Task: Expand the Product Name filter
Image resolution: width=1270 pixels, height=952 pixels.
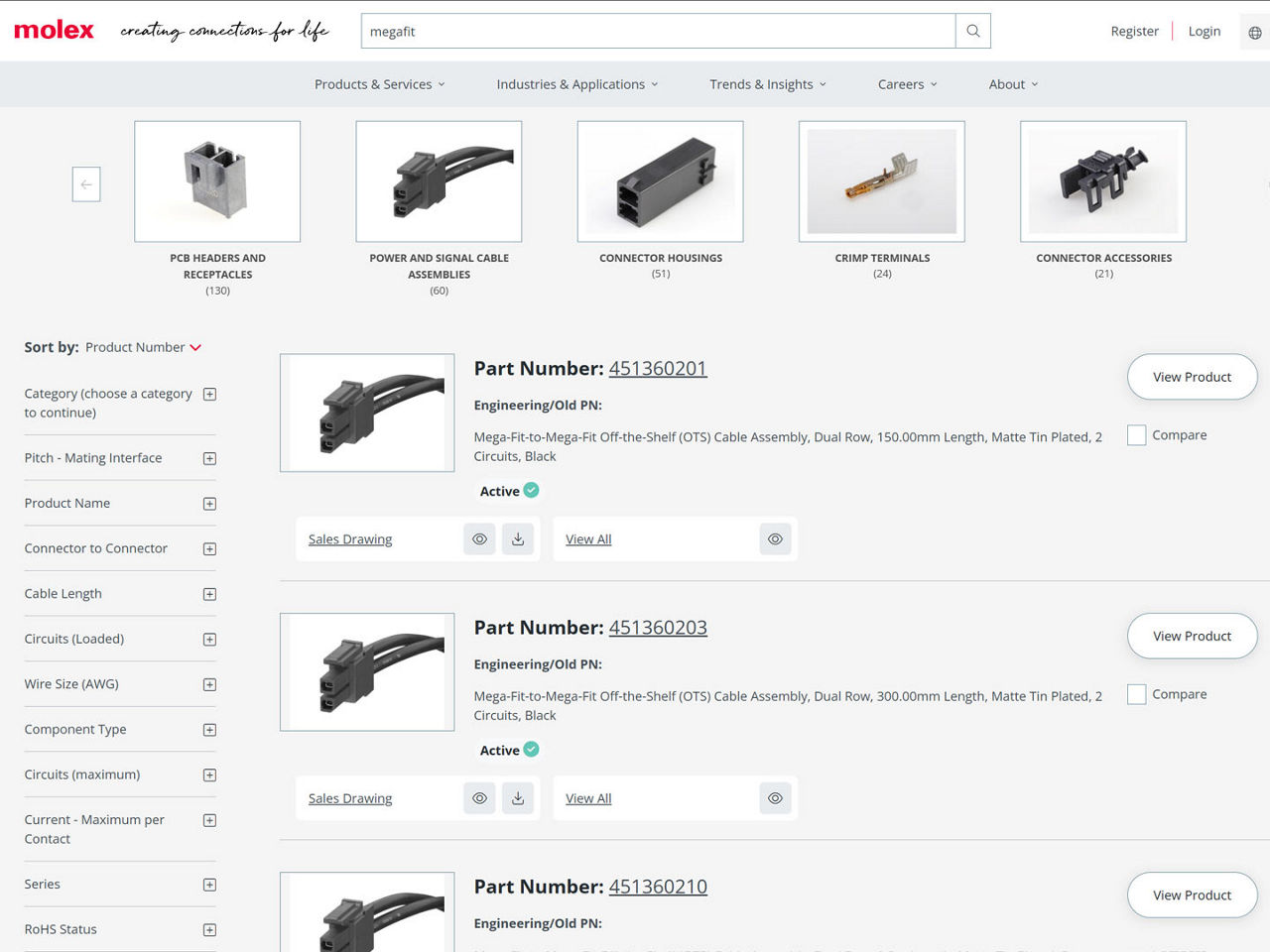Action: click(209, 504)
